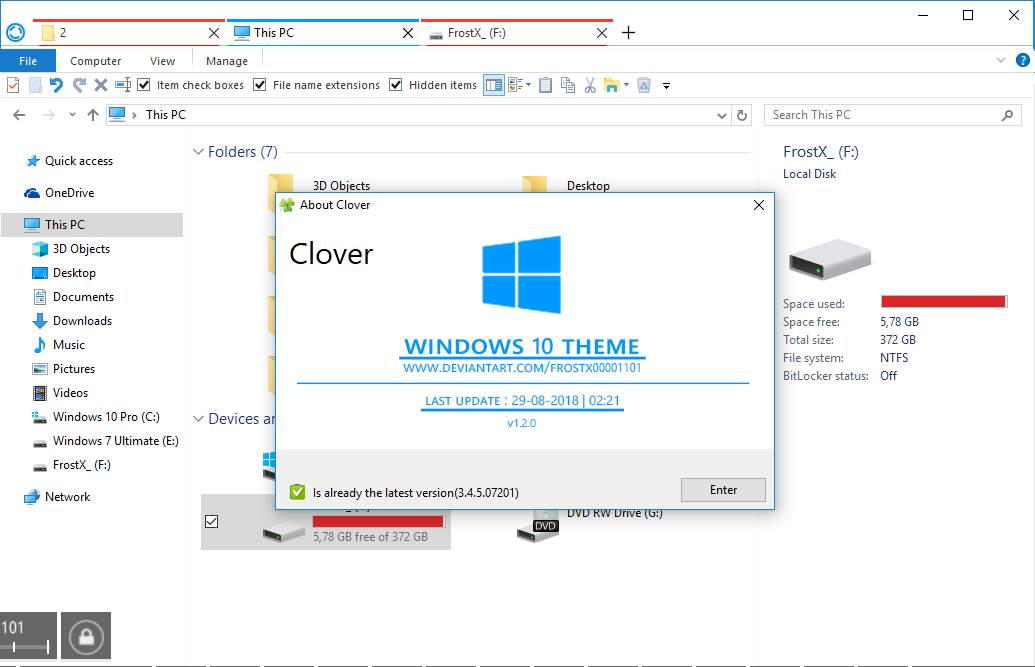The height and width of the screenshot is (667, 1035).
Task: Toggle the Preview pane icon in toolbar
Action: [494, 85]
